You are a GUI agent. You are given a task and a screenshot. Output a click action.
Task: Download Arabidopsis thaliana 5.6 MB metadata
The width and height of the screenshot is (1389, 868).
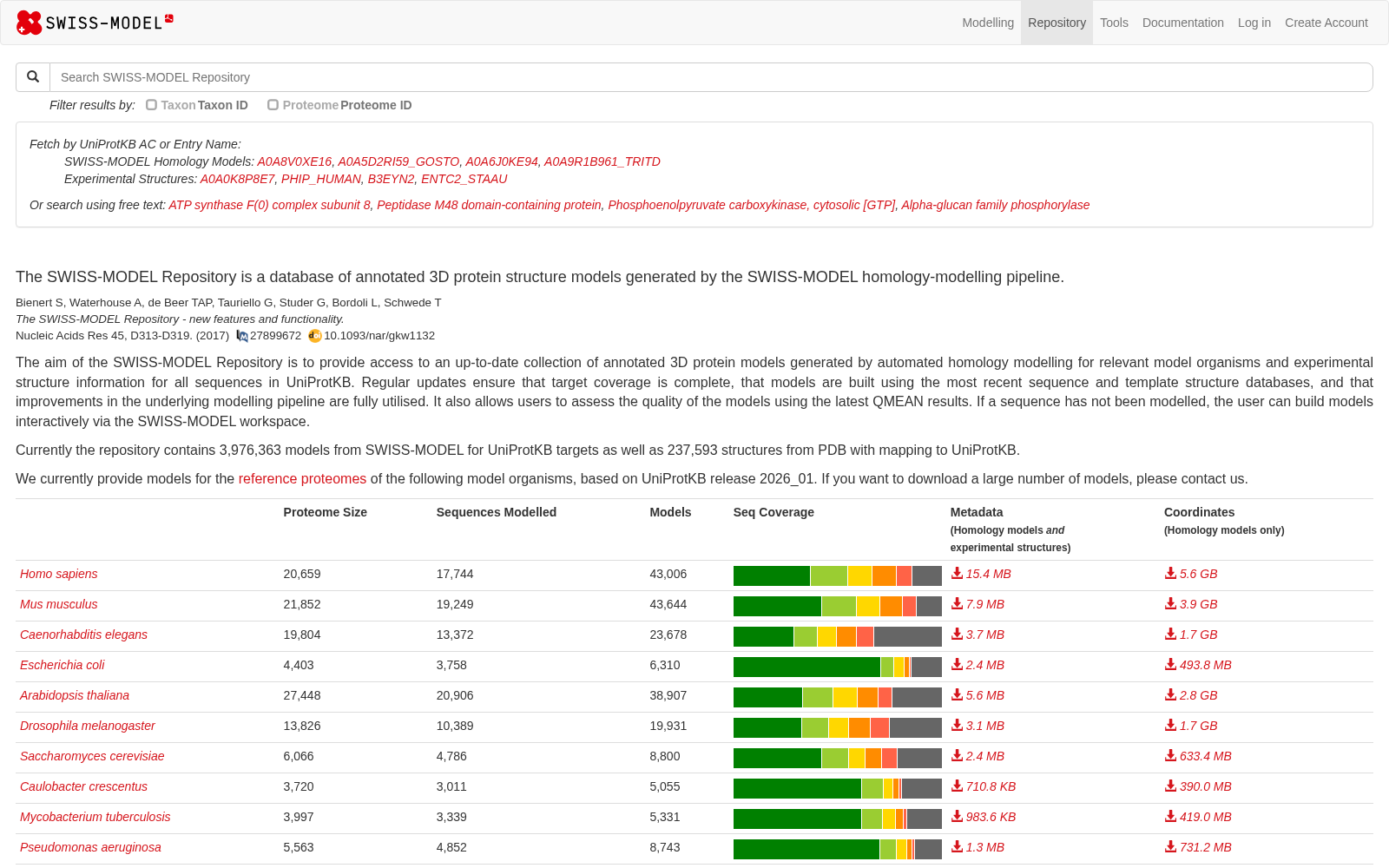click(x=978, y=695)
